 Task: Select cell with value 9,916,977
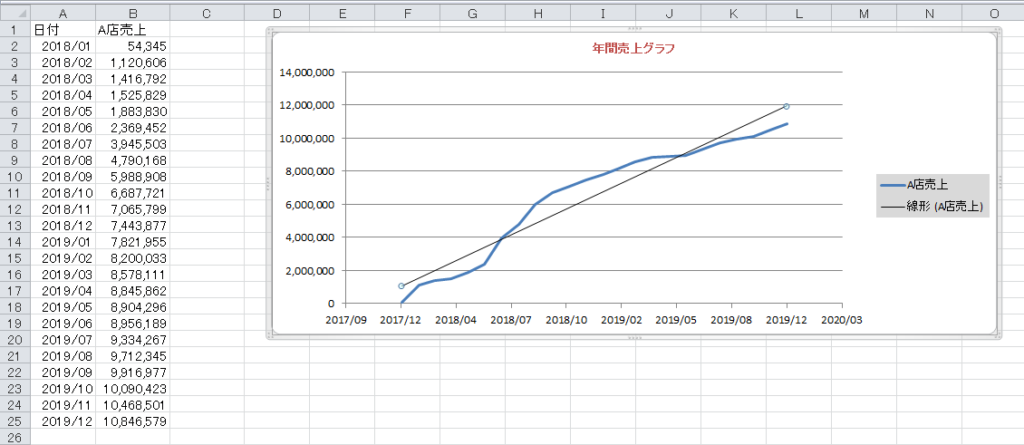point(133,372)
